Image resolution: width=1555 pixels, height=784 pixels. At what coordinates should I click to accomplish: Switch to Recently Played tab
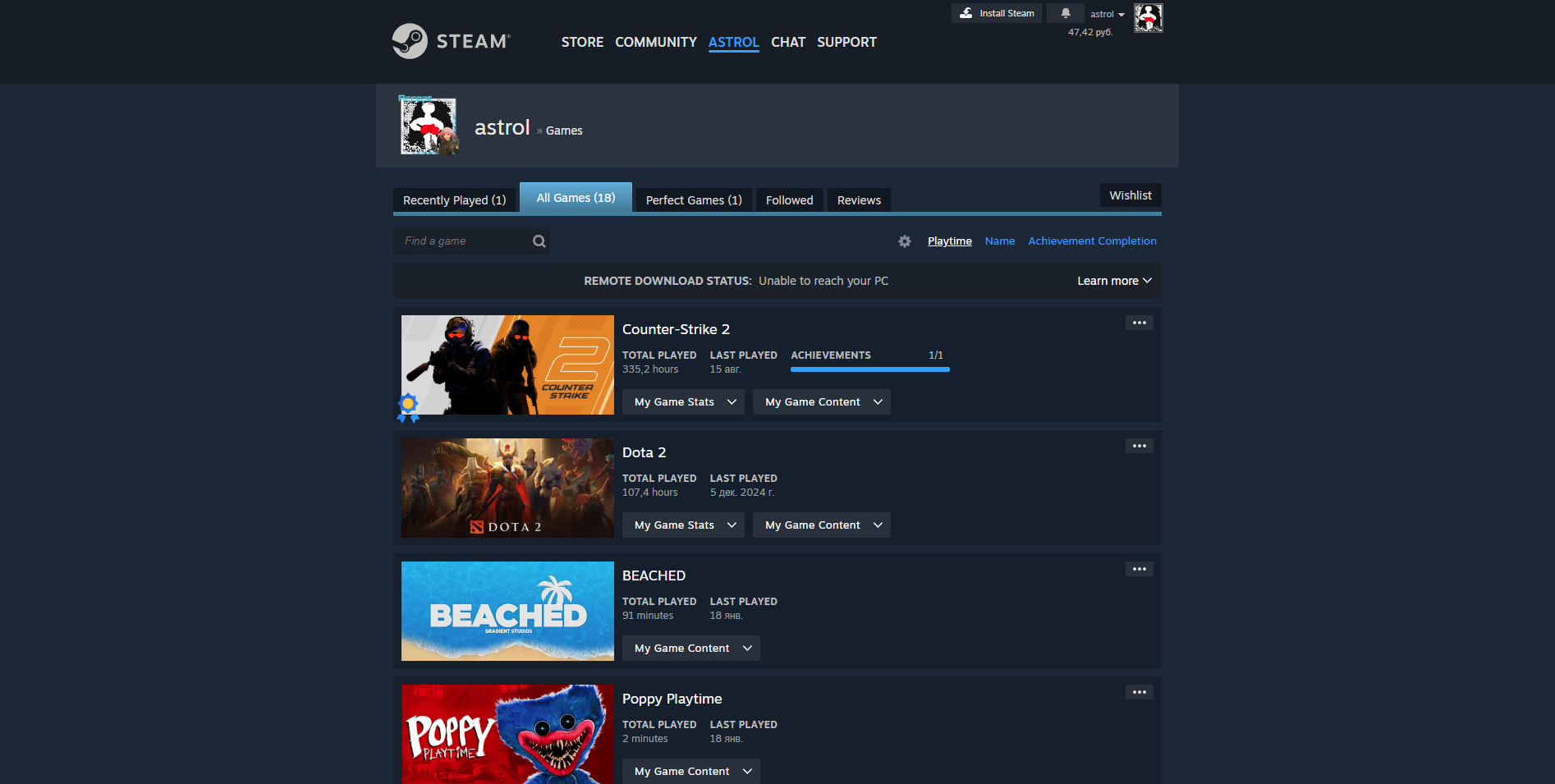[x=454, y=200]
